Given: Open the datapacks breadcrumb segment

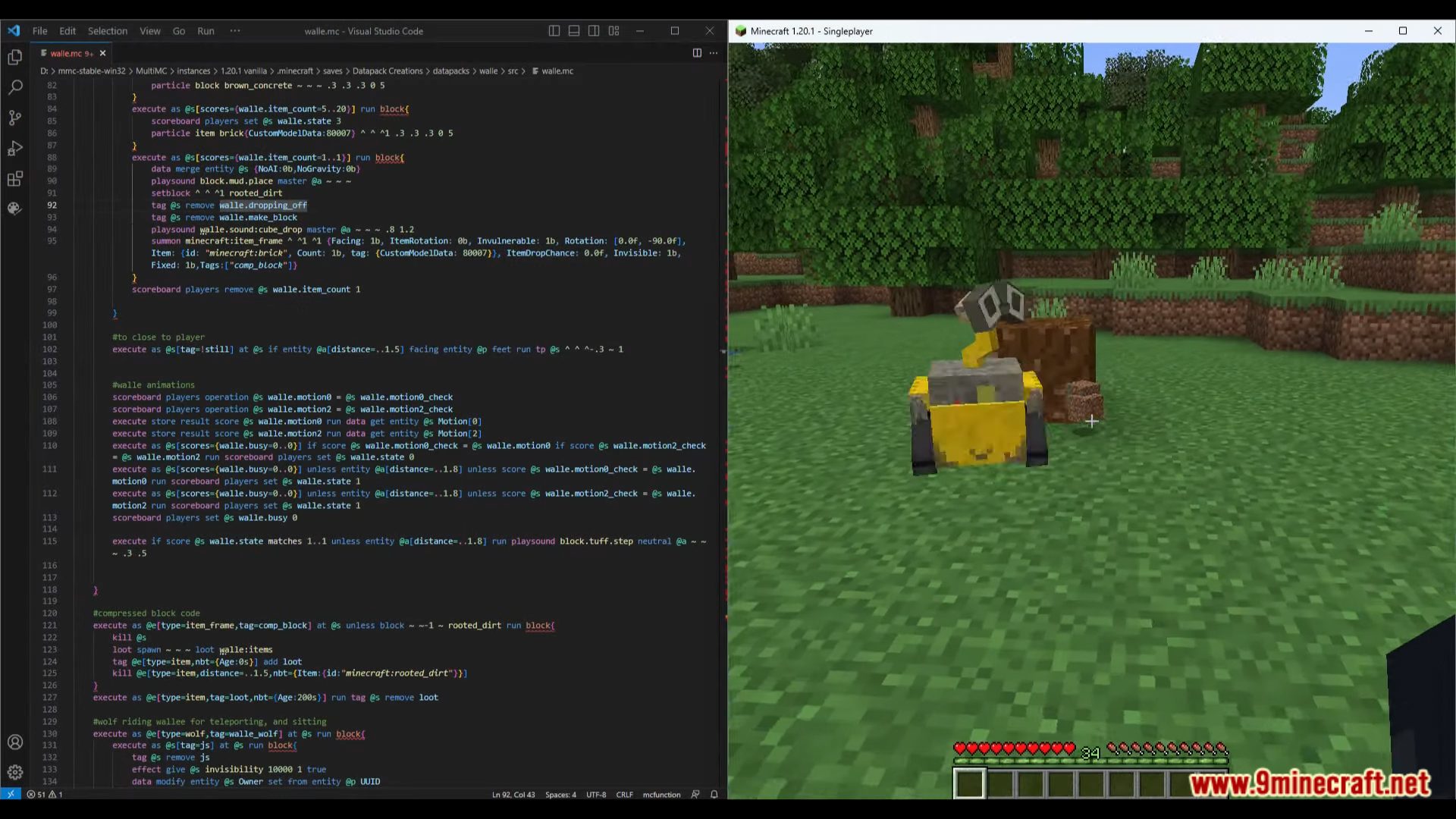Looking at the screenshot, I should tap(451, 71).
